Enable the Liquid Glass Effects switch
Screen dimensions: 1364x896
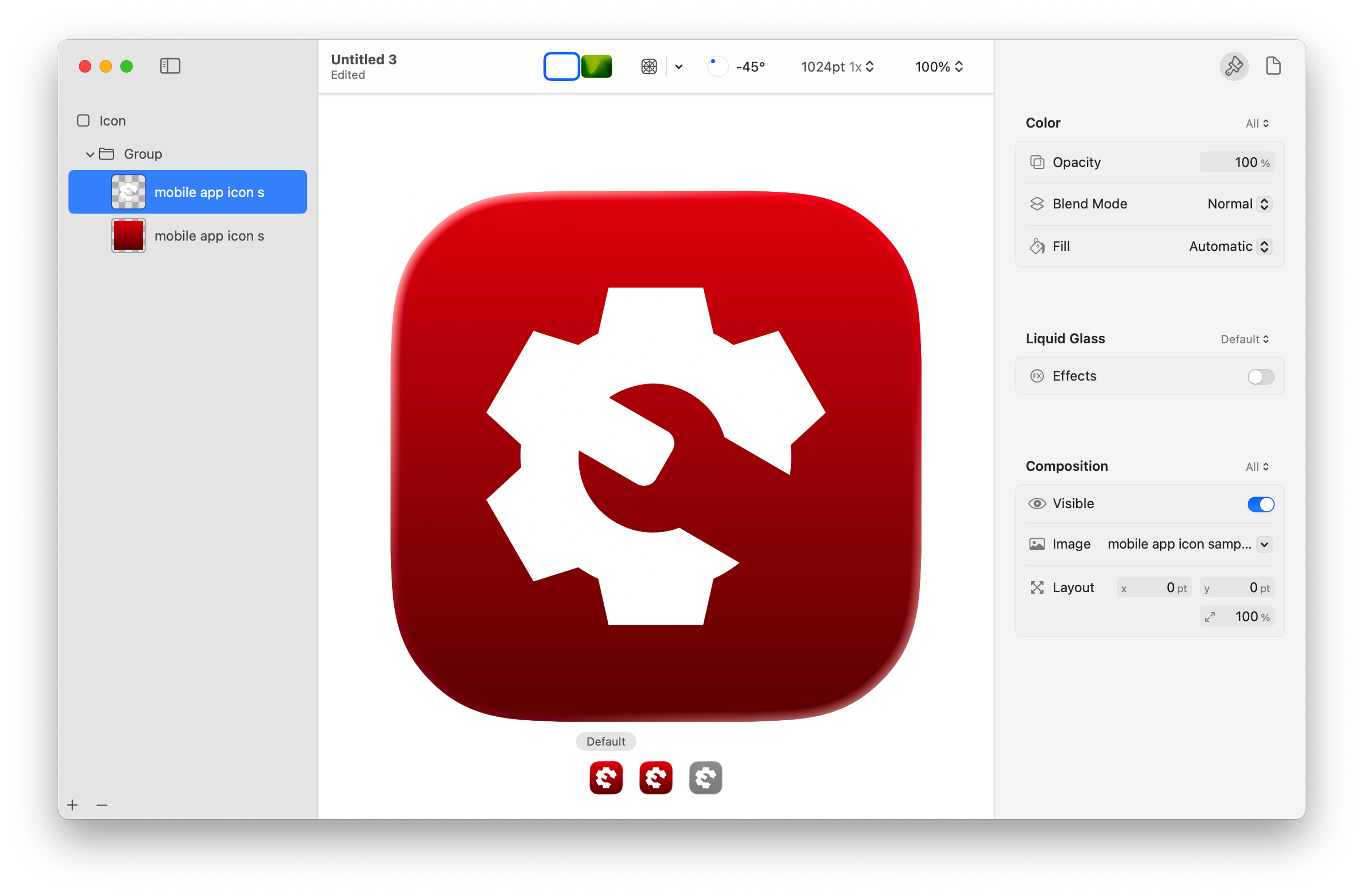coord(1260,377)
